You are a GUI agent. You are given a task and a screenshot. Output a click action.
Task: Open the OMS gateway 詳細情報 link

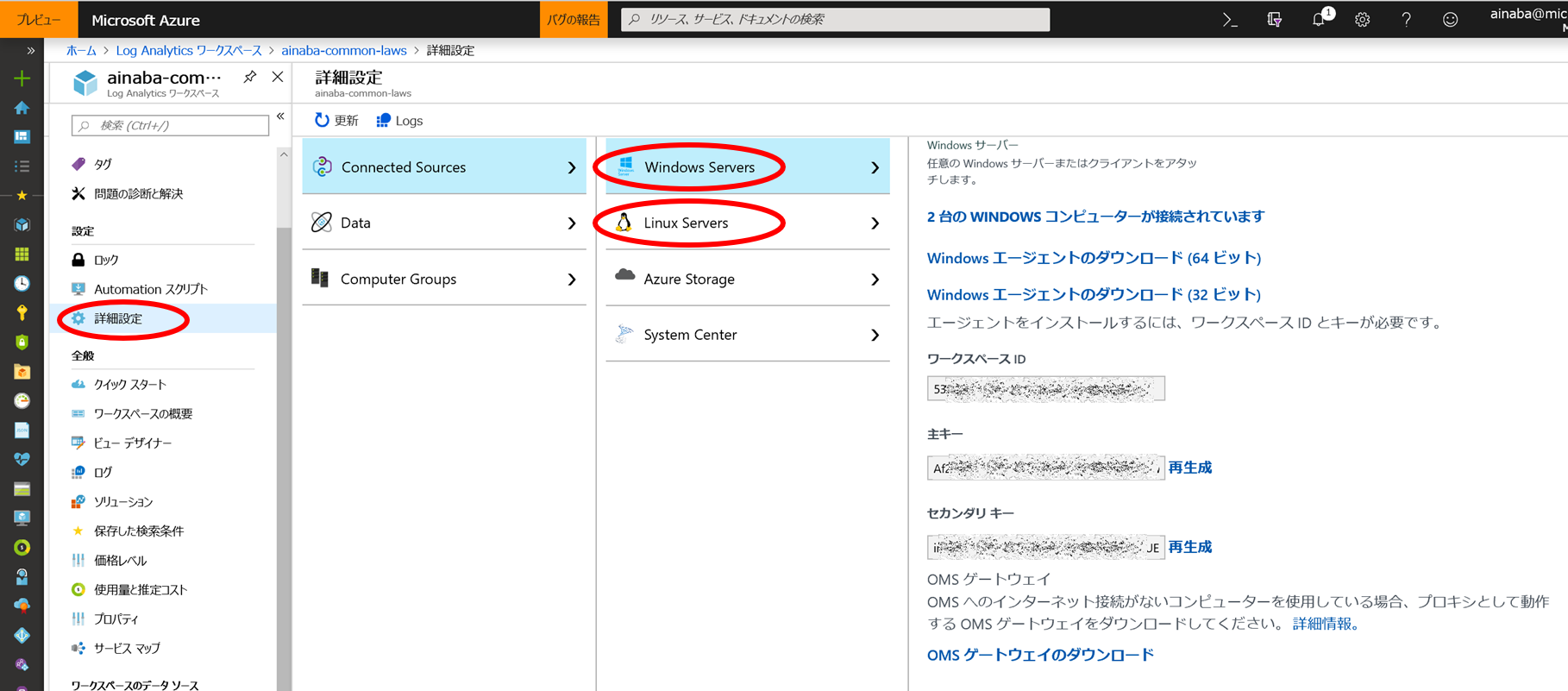(x=1326, y=624)
